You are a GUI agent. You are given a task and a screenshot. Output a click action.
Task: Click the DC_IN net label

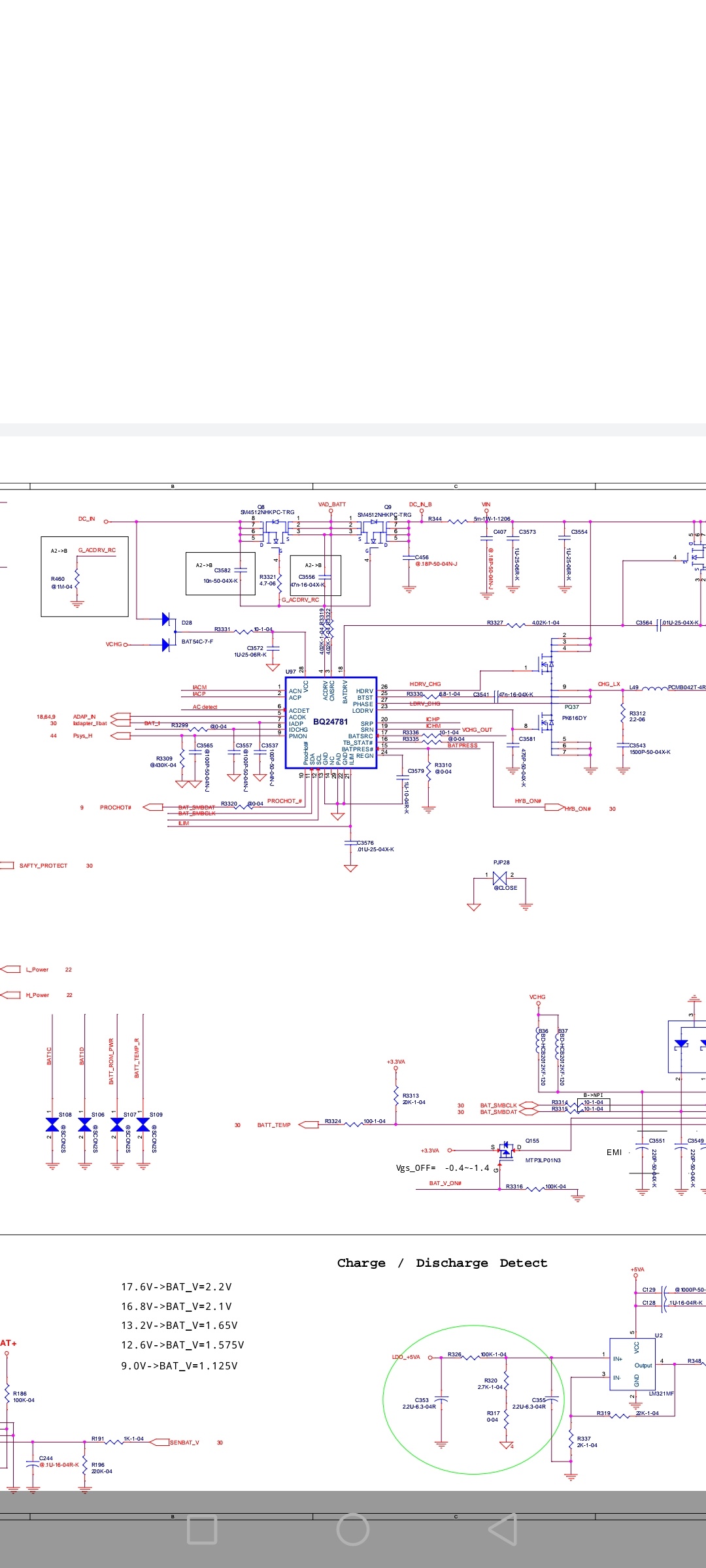tap(87, 519)
